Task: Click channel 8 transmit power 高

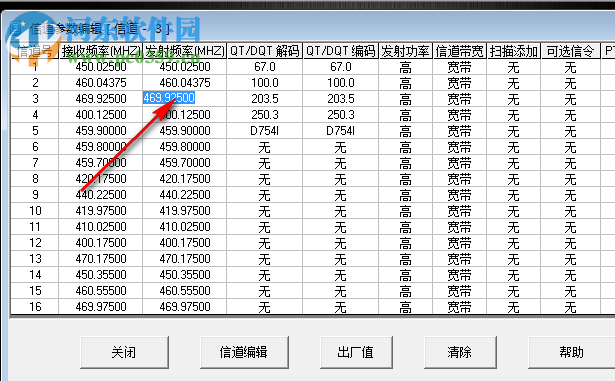Action: tap(406, 179)
